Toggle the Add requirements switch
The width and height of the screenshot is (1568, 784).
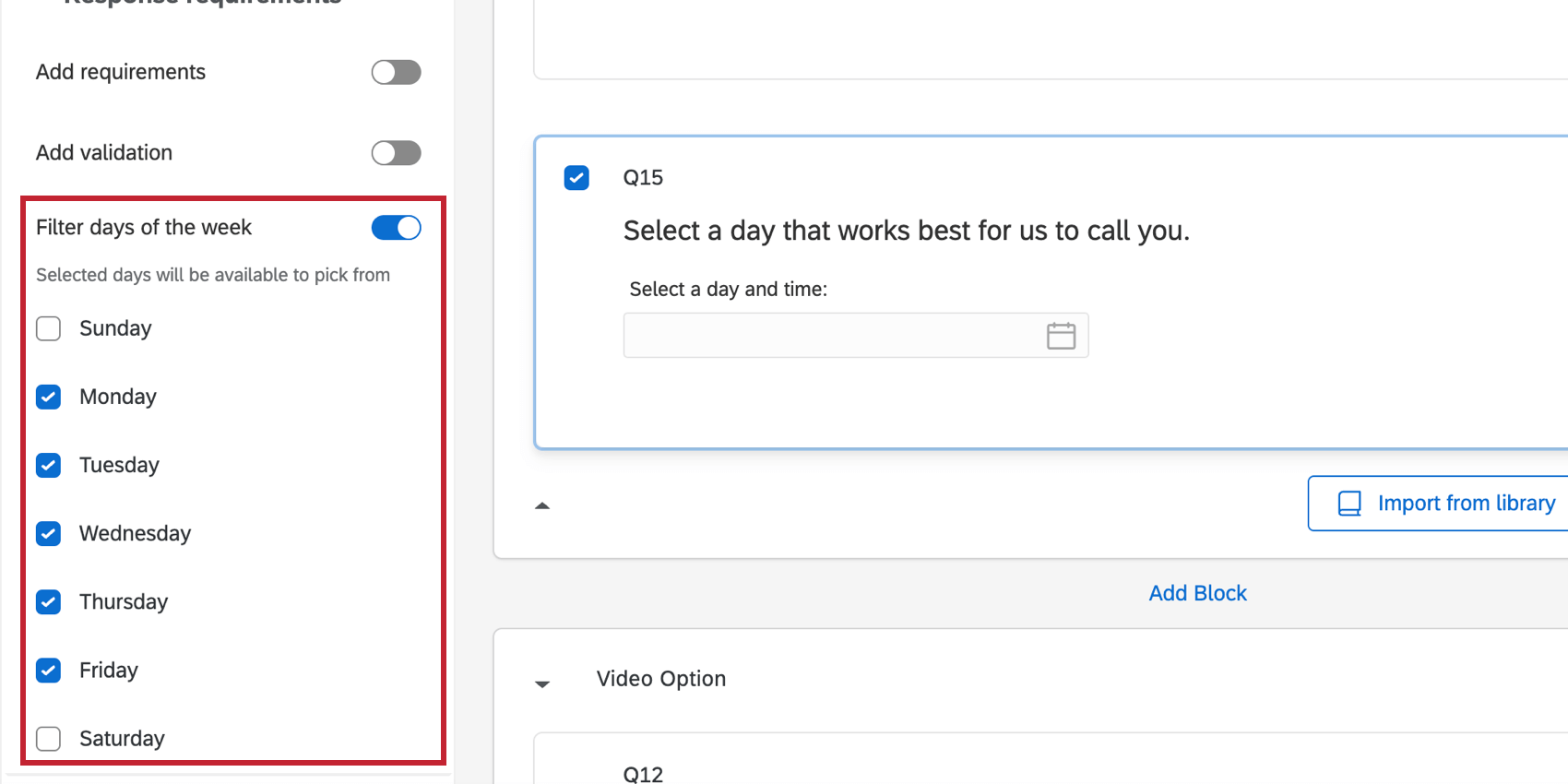(396, 72)
